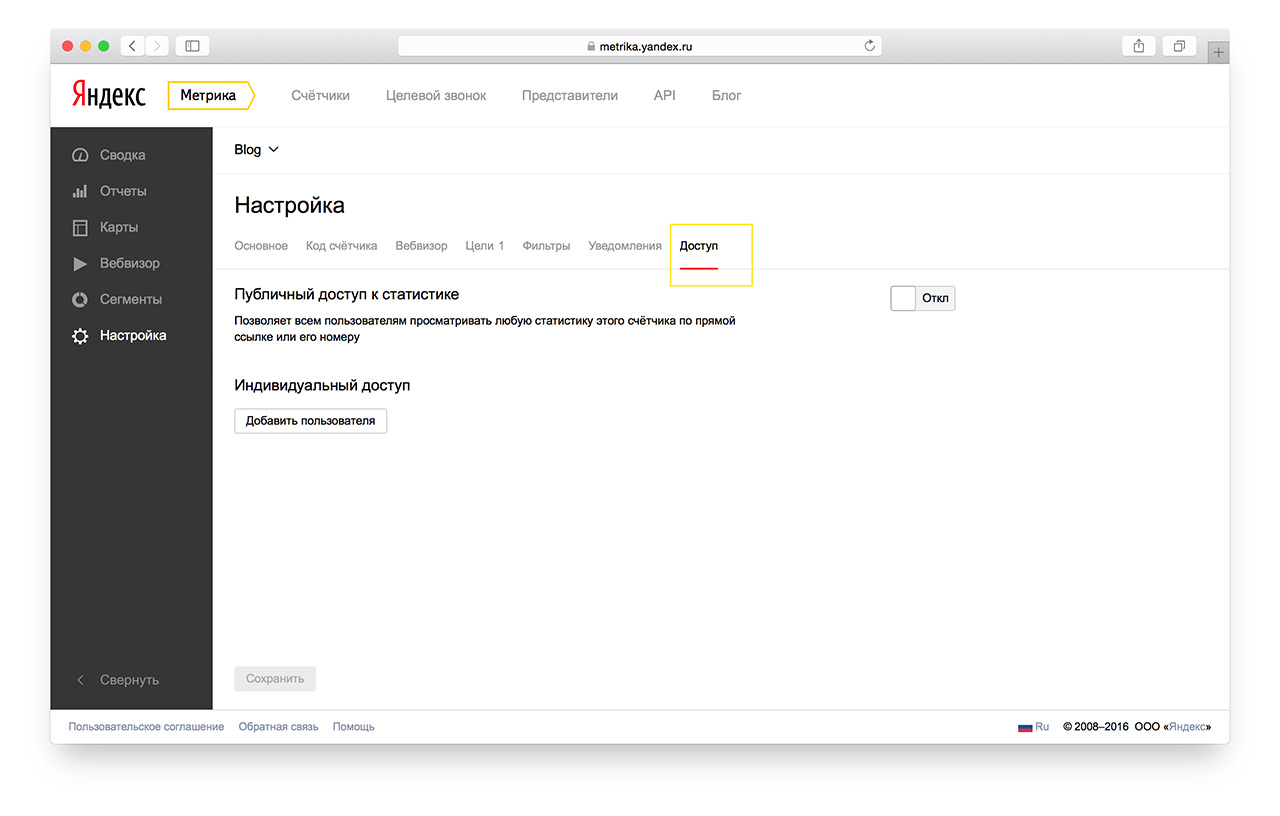Go to Целевой звонок in top navigation
Screen dimensions: 1280x816
(436, 96)
